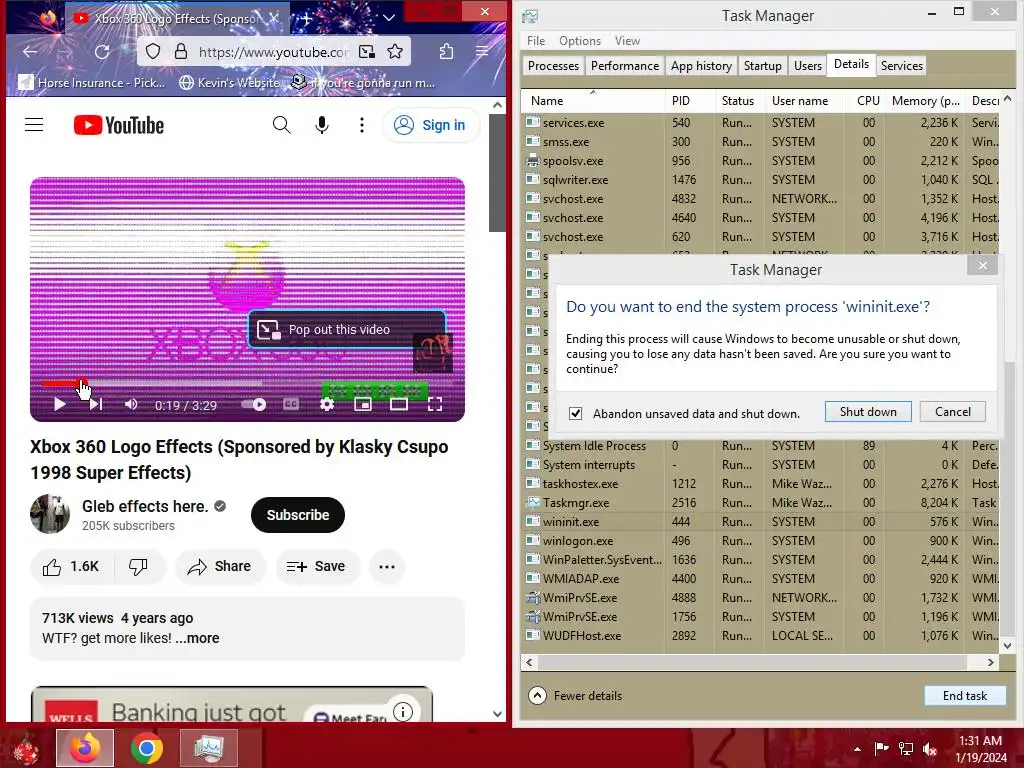This screenshot has height=768, width=1024.
Task: Seek on the video progress bar
Action: click(x=247, y=383)
